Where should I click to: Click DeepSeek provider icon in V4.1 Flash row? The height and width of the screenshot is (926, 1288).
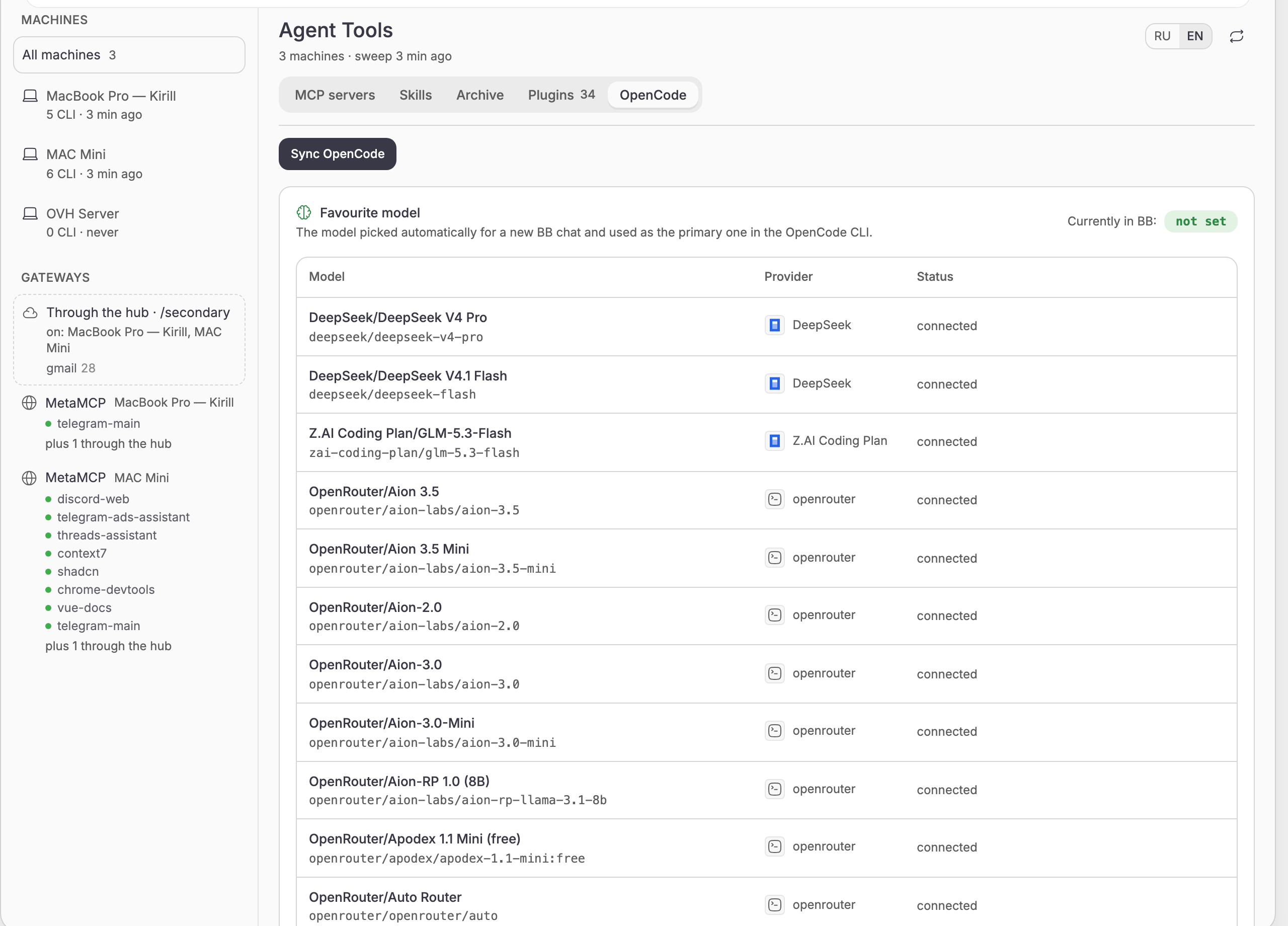click(775, 383)
